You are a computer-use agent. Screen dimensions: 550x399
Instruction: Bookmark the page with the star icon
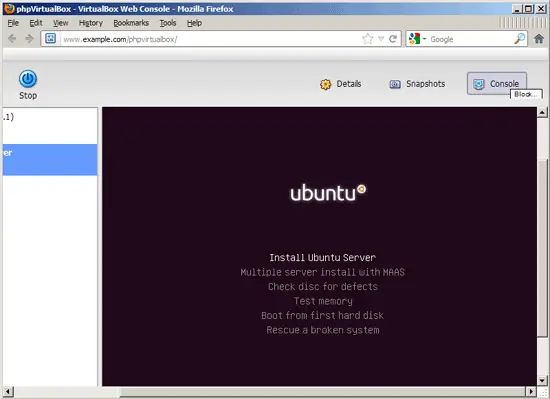tap(367, 39)
